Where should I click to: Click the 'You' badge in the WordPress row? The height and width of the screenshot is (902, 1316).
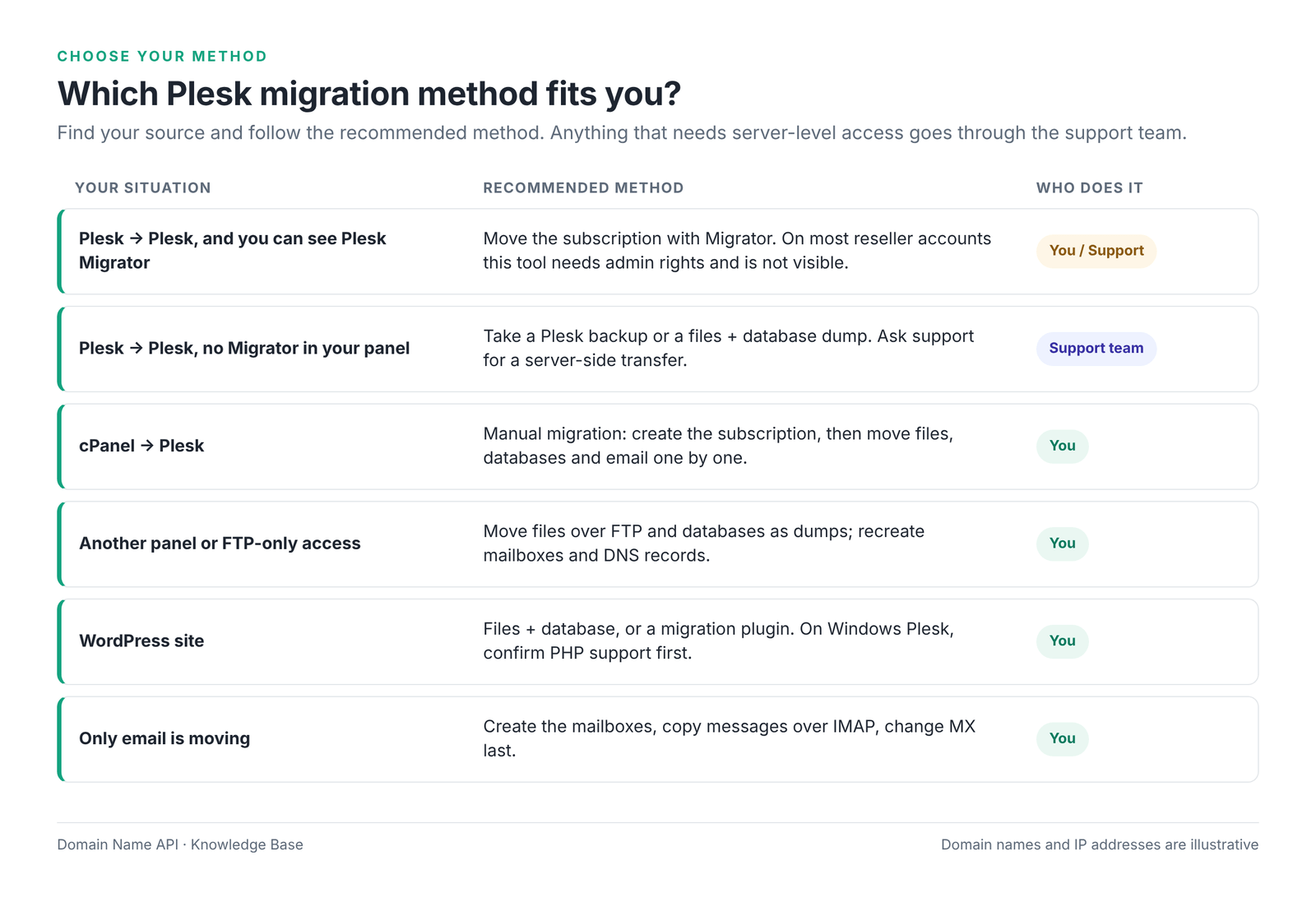1062,641
